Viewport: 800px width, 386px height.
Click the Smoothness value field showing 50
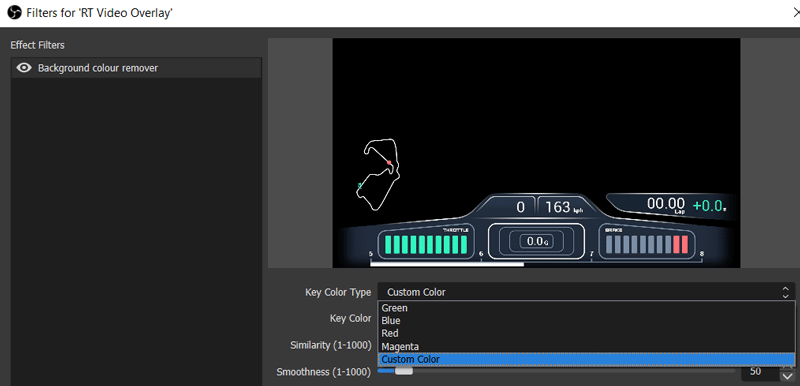click(760, 372)
